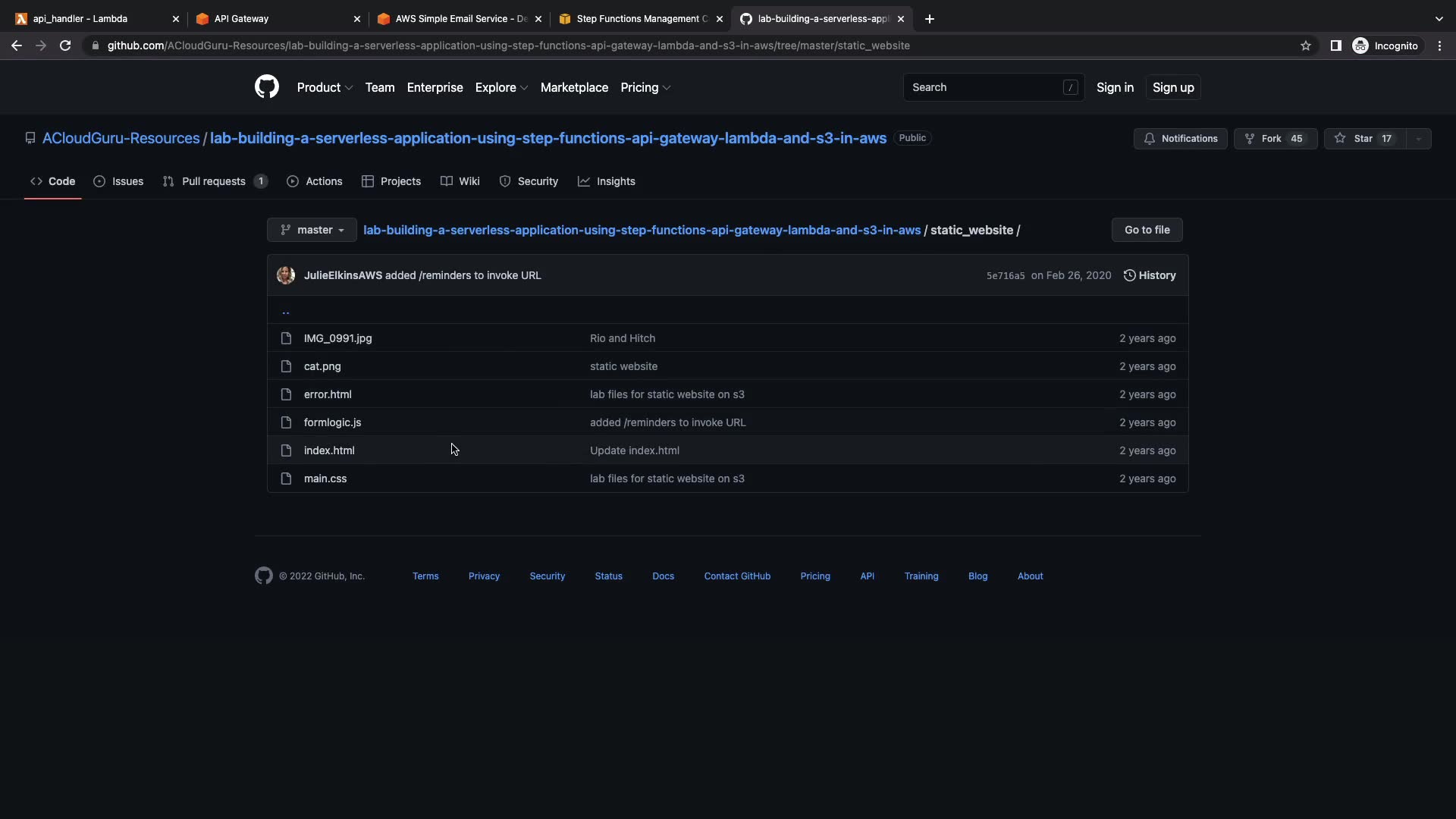Star the repository
Image resolution: width=1456 pixels, height=819 pixels.
(1363, 139)
